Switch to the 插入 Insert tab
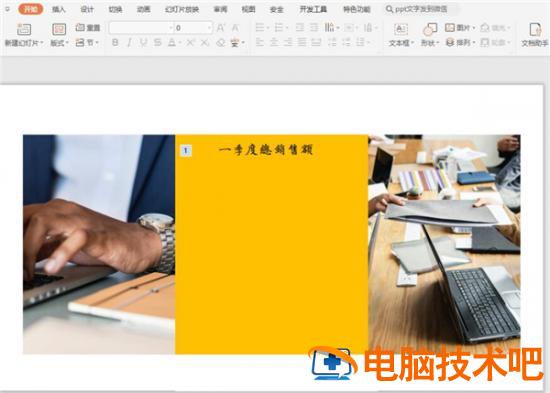This screenshot has height=393, width=550. [x=59, y=9]
